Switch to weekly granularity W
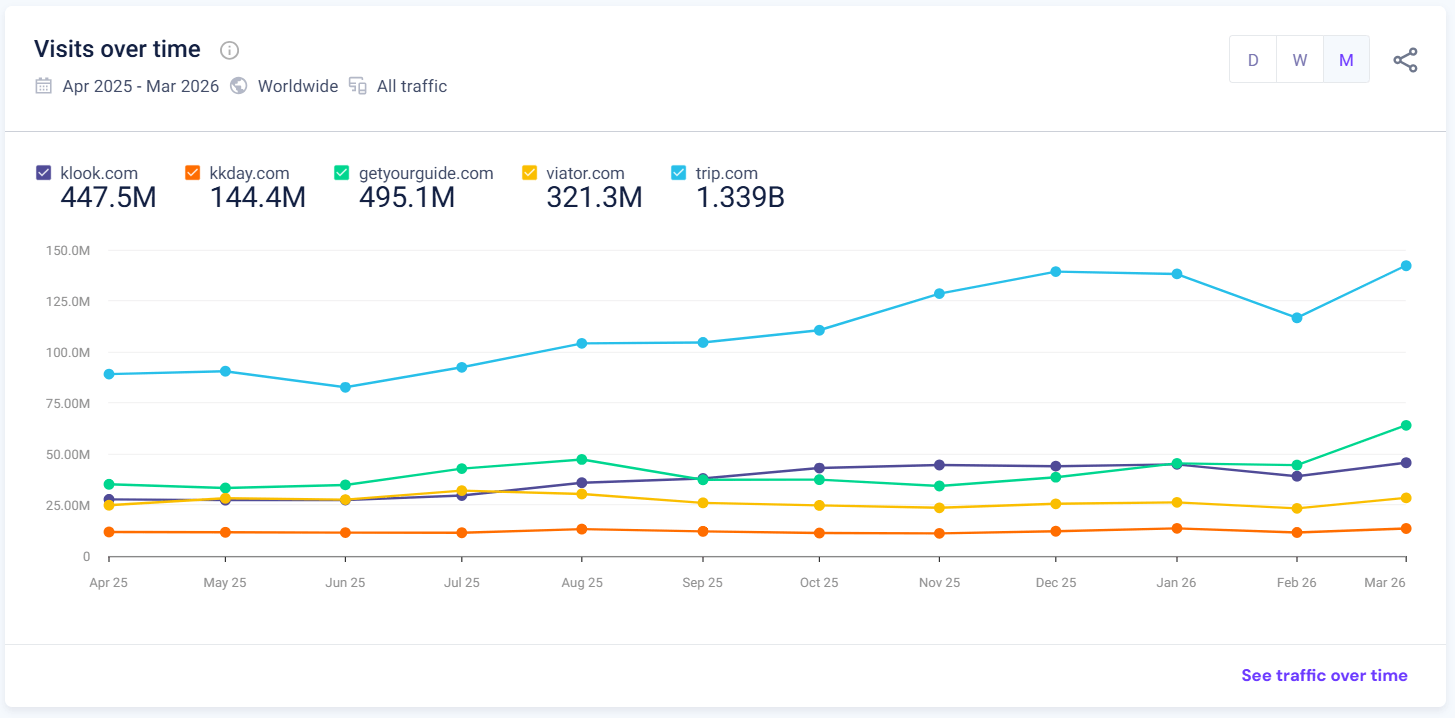The width and height of the screenshot is (1455, 718). [1300, 60]
